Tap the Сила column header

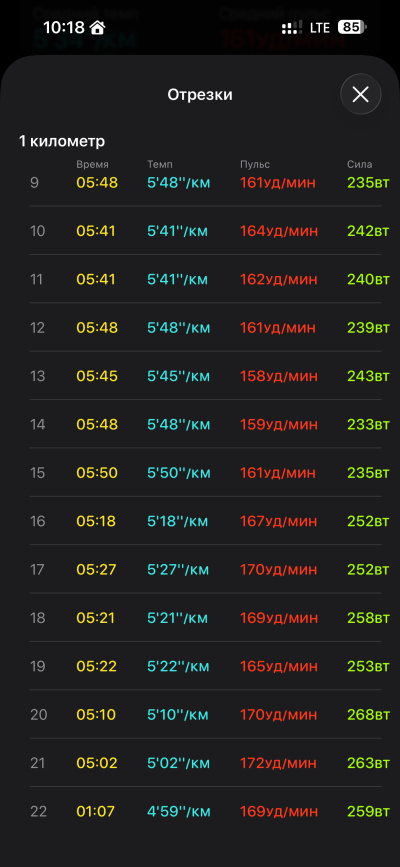pyautogui.click(x=360, y=164)
